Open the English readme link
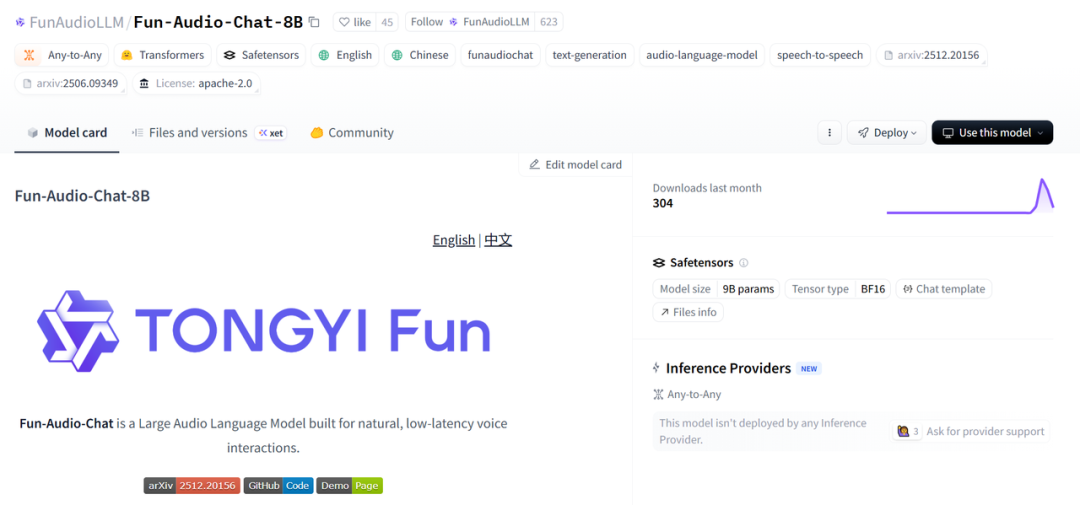This screenshot has width=1080, height=505. pyautogui.click(x=453, y=240)
